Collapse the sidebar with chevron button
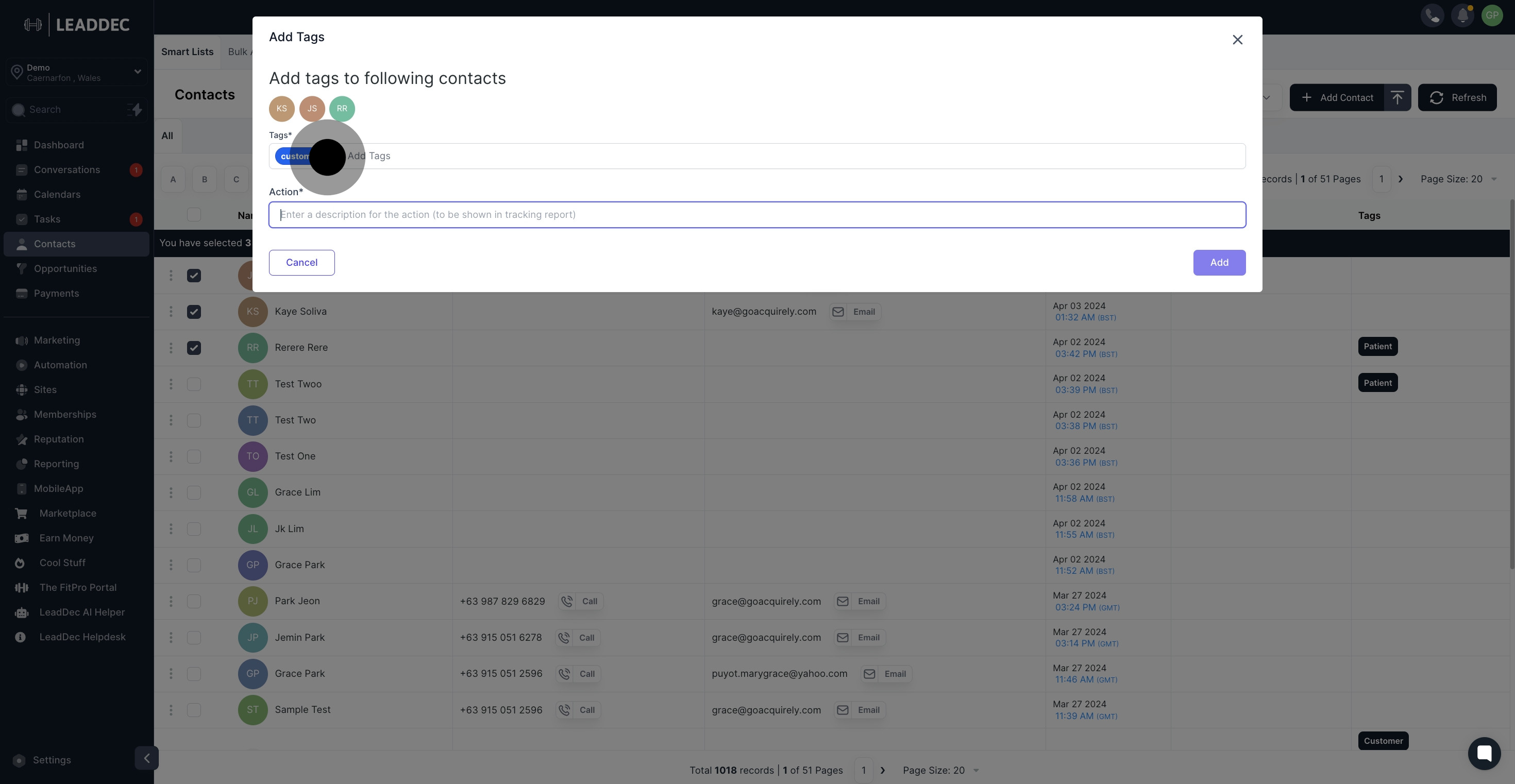The height and width of the screenshot is (784, 1515). coord(146,758)
